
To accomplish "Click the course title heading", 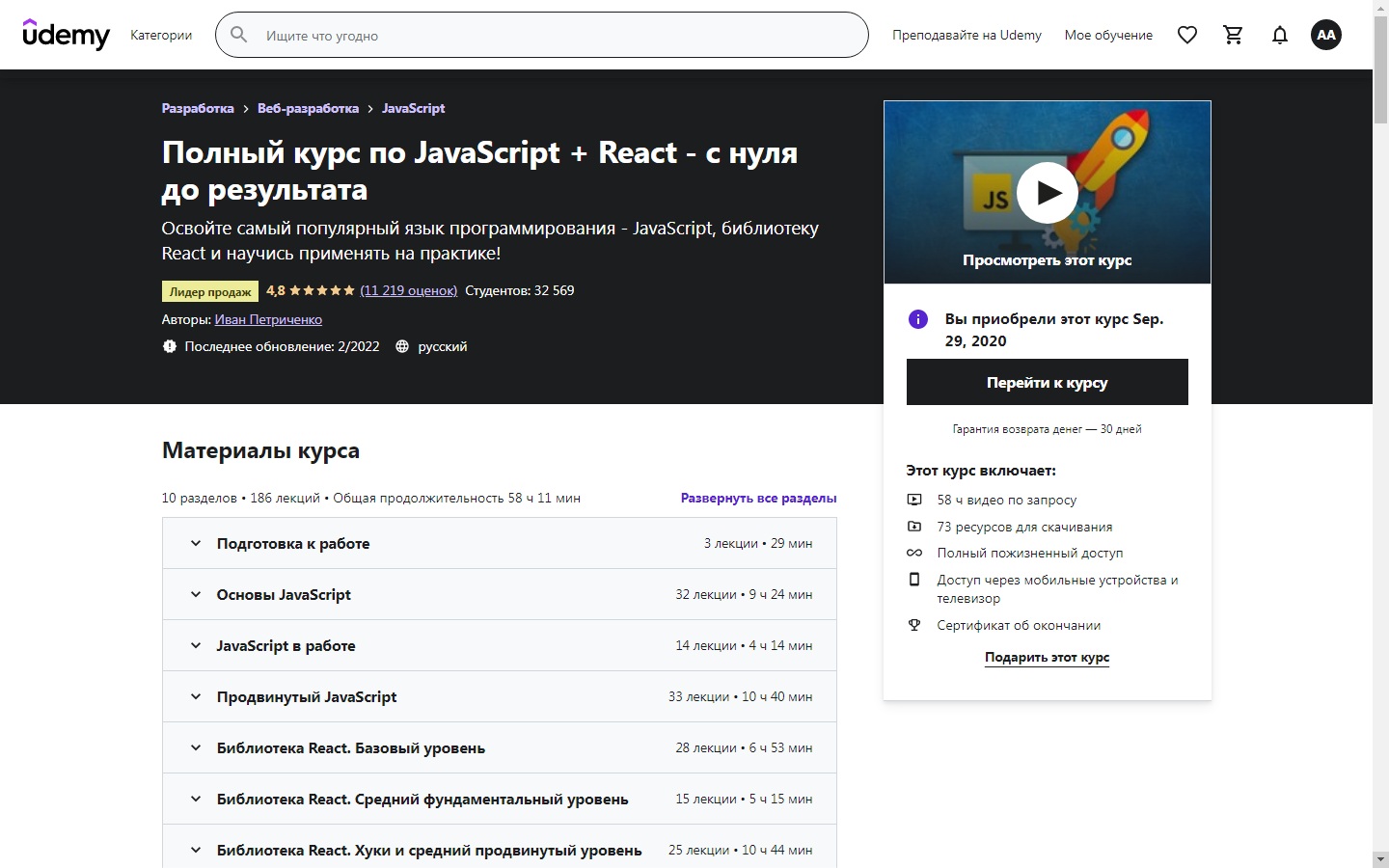I will (x=479, y=171).
